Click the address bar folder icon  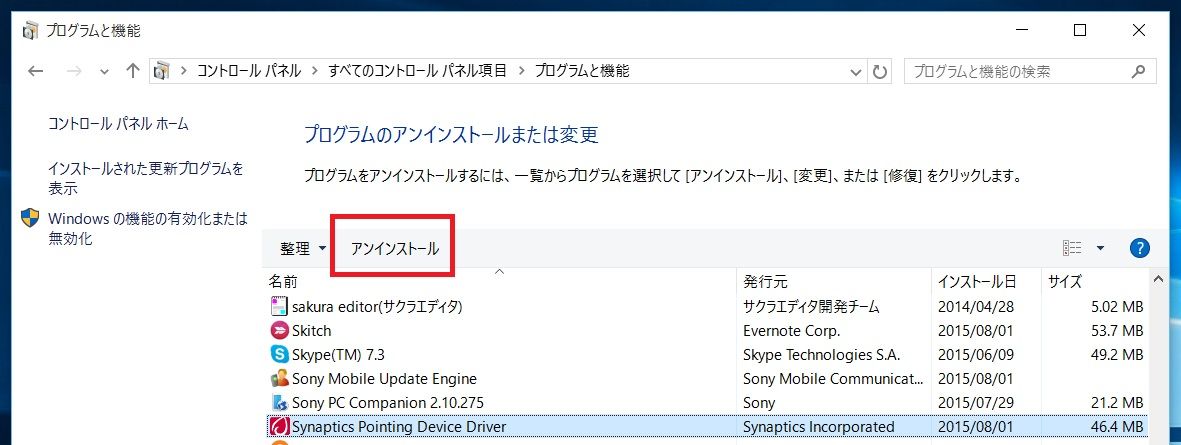coord(160,72)
